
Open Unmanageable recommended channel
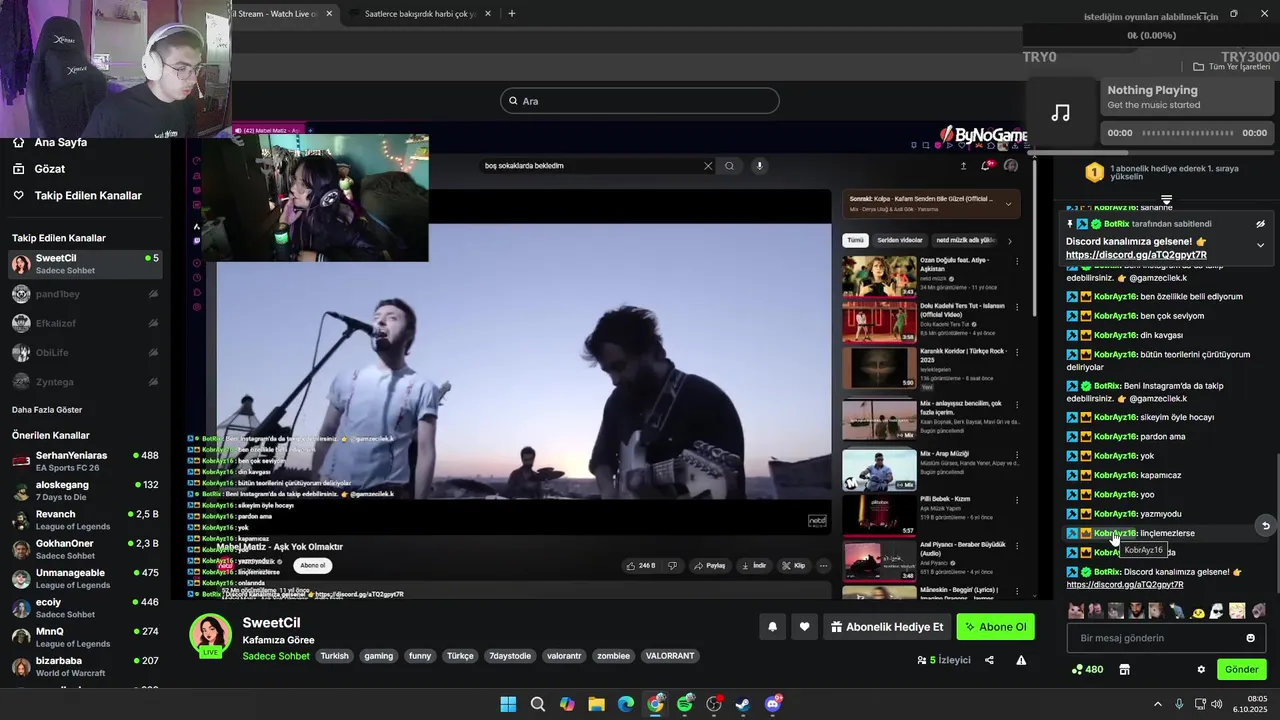coord(85,578)
